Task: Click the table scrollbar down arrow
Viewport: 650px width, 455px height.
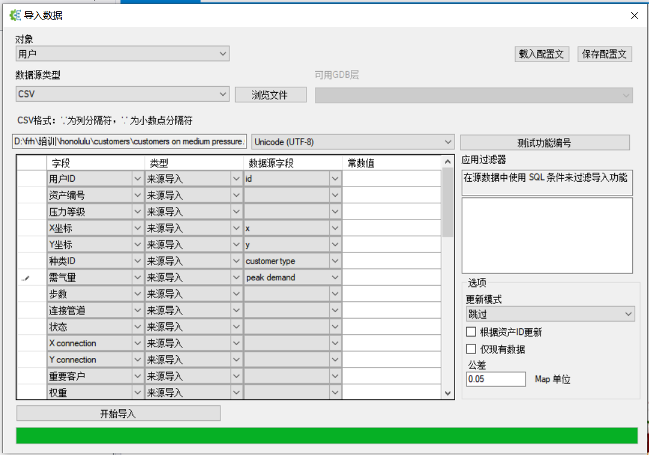Action: (448, 394)
